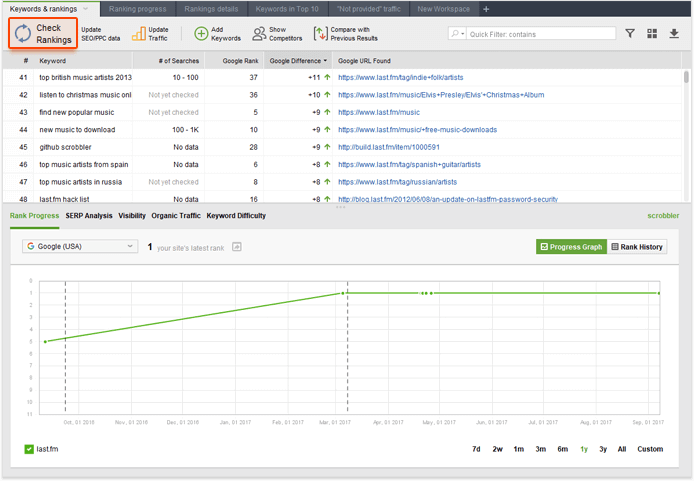The image size is (694, 481).
Task: Click the Show Competitors people icon
Action: [259, 34]
